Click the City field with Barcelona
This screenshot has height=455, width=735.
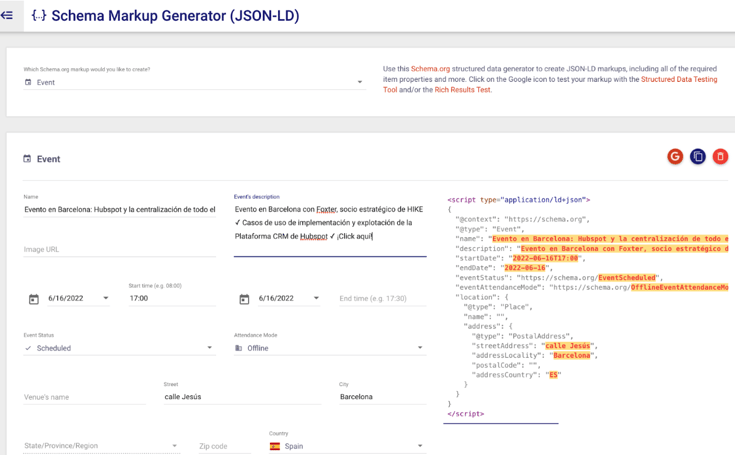[x=382, y=397]
